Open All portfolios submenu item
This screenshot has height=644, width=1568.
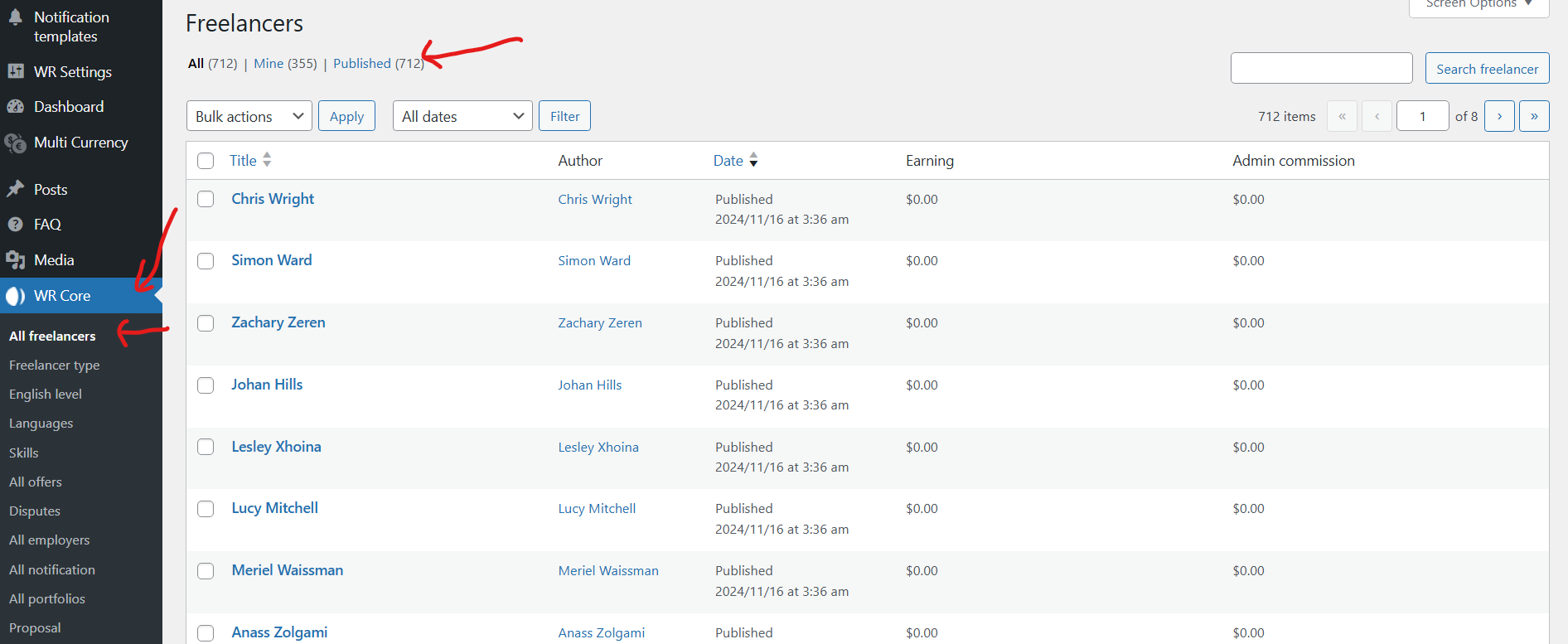pos(47,598)
